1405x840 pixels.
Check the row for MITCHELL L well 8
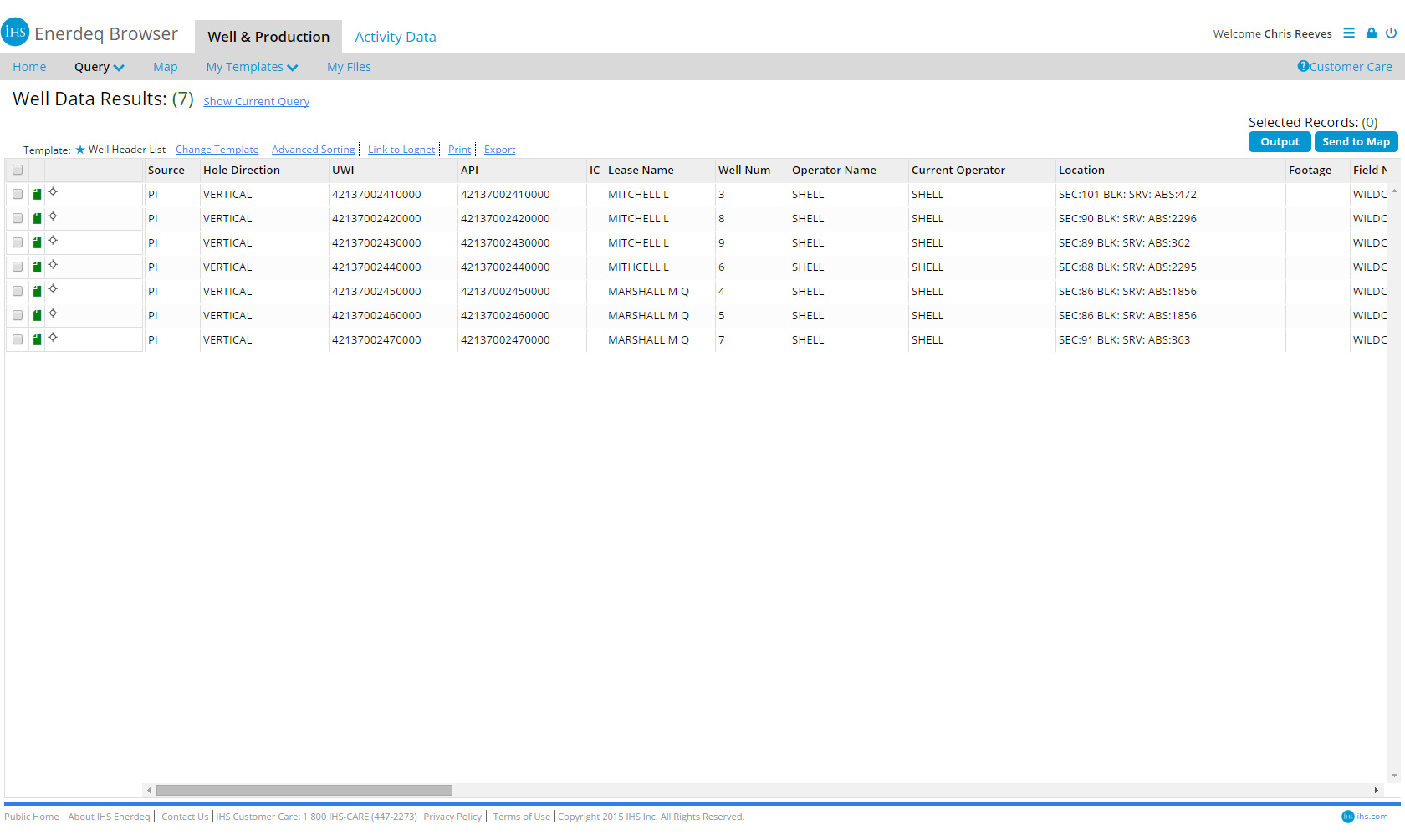point(18,218)
